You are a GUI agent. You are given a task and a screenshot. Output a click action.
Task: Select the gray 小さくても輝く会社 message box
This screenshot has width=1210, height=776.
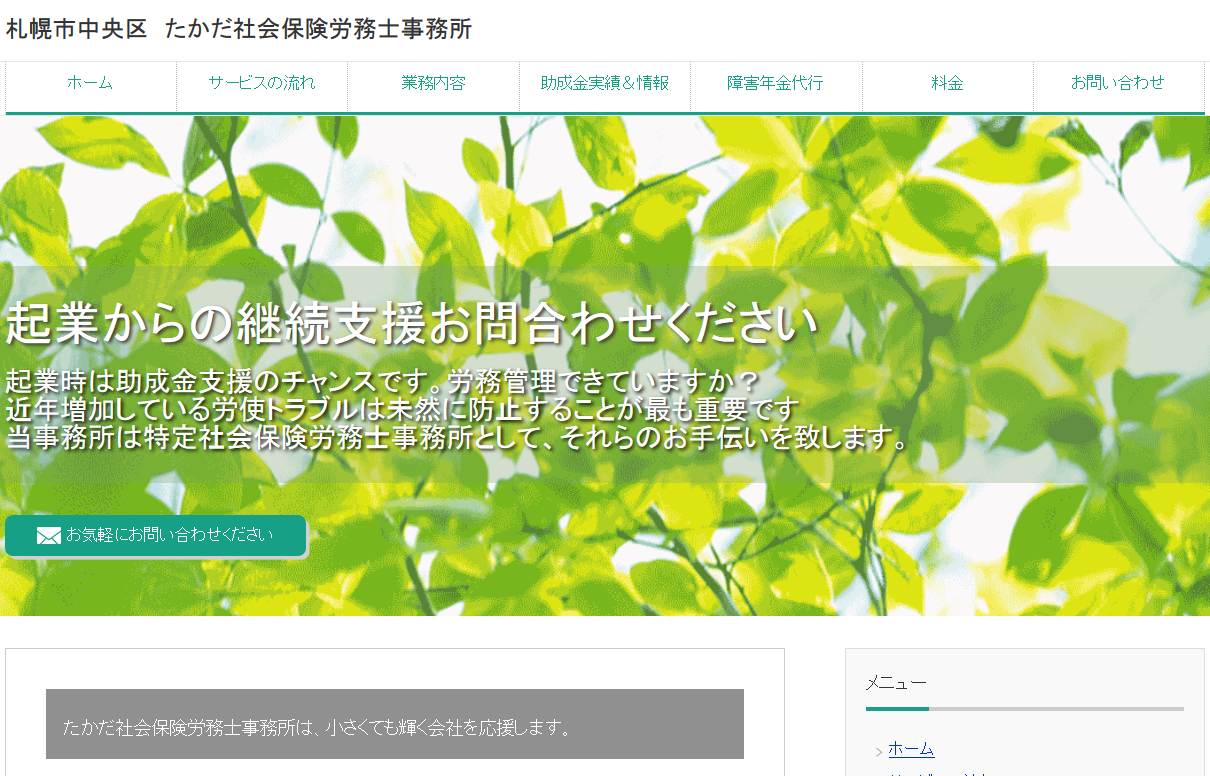(395, 723)
